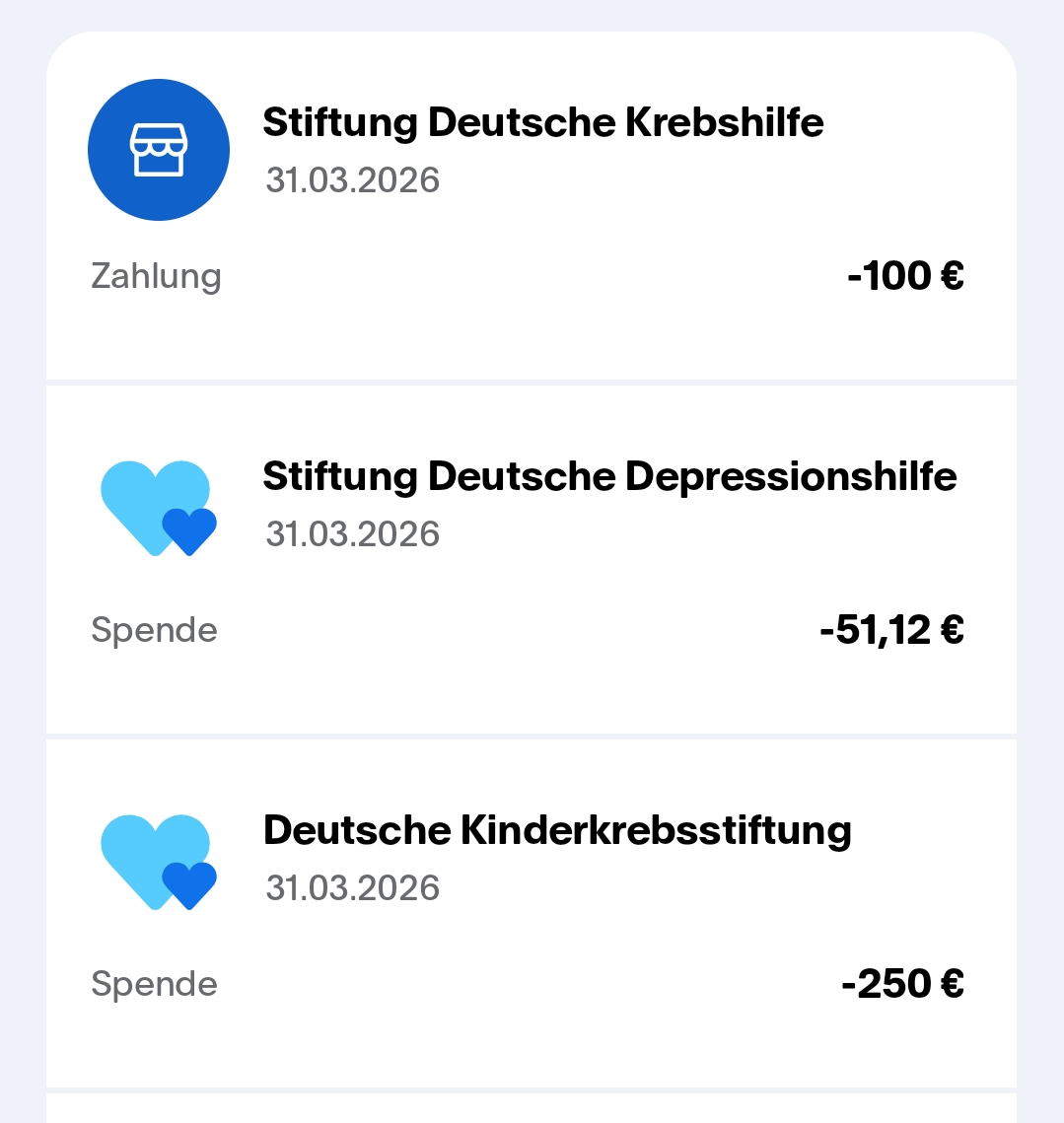Tap the -51,12 € donation amount

pyautogui.click(x=890, y=630)
